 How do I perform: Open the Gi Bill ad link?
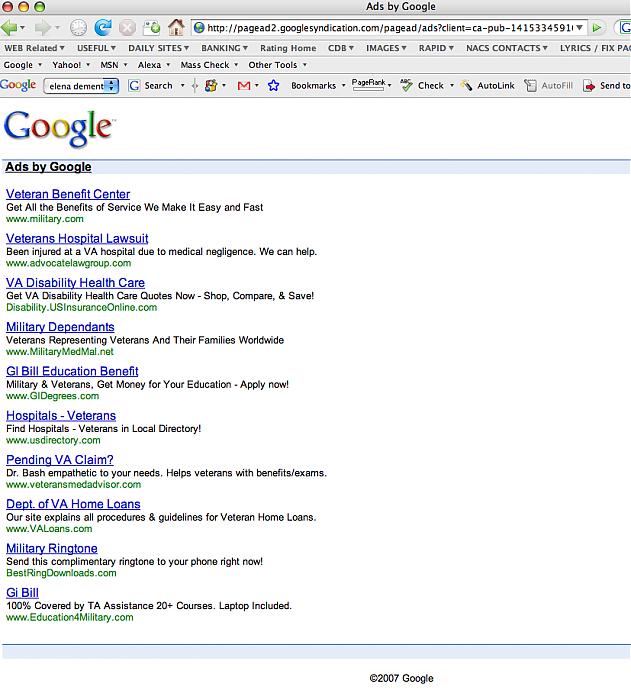pyautogui.click(x=22, y=592)
